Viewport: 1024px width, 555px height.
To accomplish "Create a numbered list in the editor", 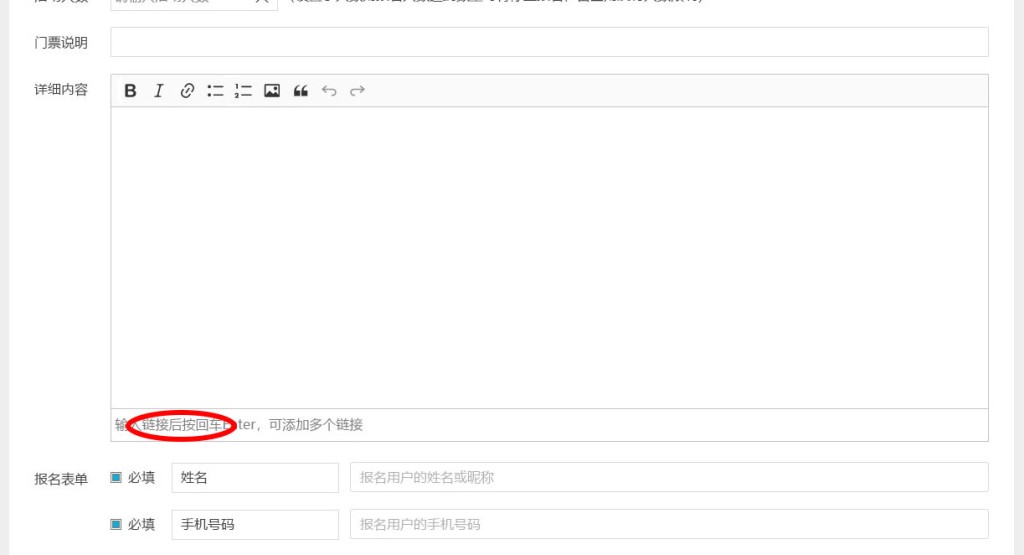I will 243,91.
